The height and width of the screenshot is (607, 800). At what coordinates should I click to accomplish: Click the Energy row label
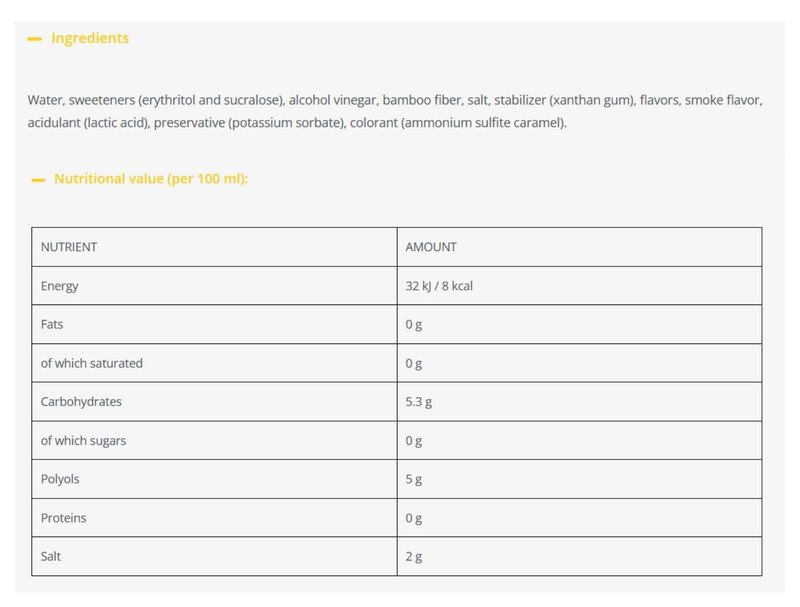pyautogui.click(x=60, y=286)
